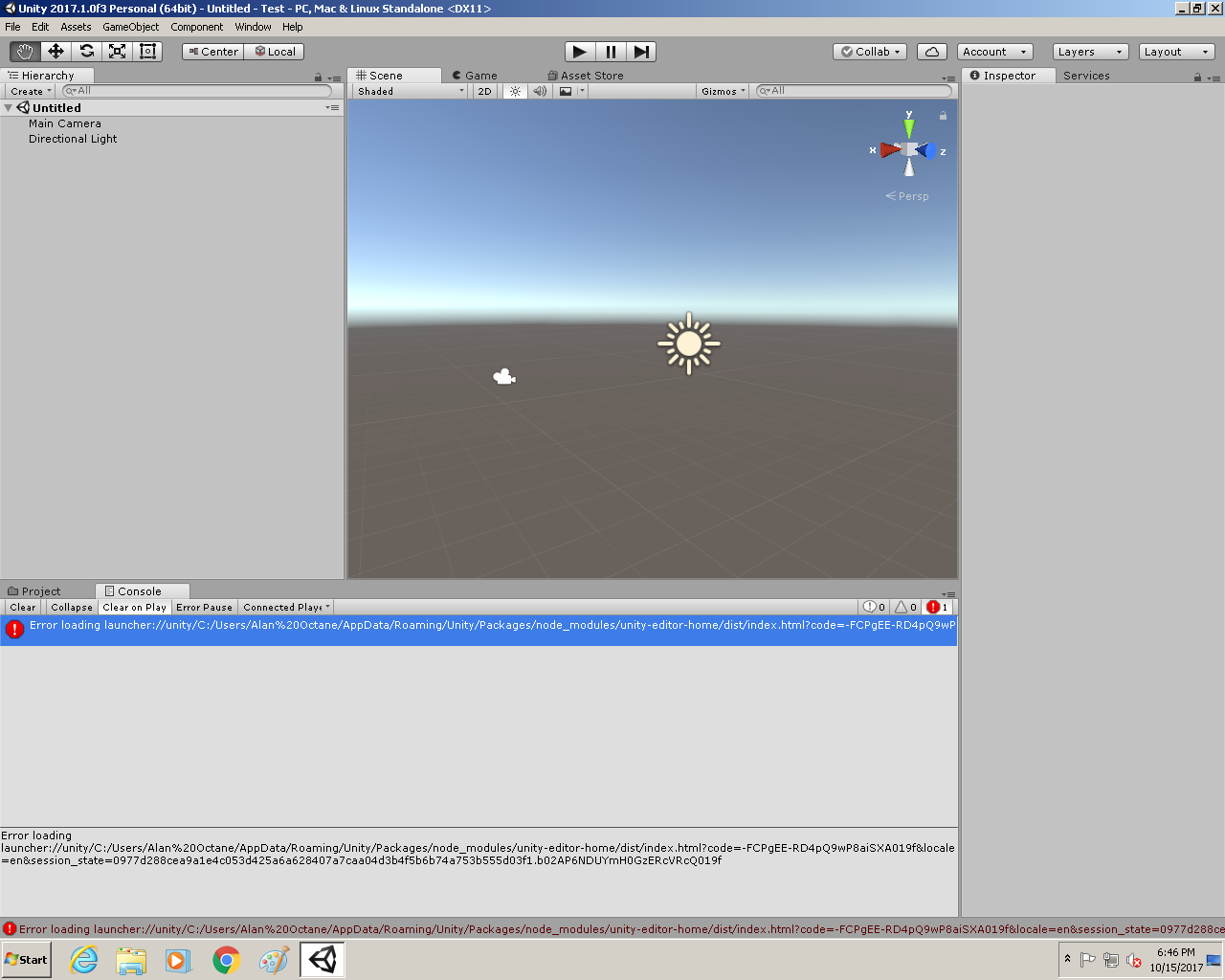Screen dimensions: 1225x980
Task: Select Main Camera in Hierarchy
Action: pos(65,123)
